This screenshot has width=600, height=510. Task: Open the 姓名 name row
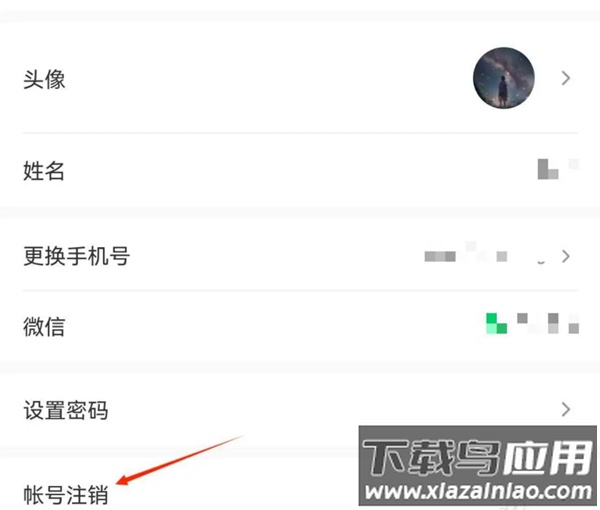click(x=300, y=170)
